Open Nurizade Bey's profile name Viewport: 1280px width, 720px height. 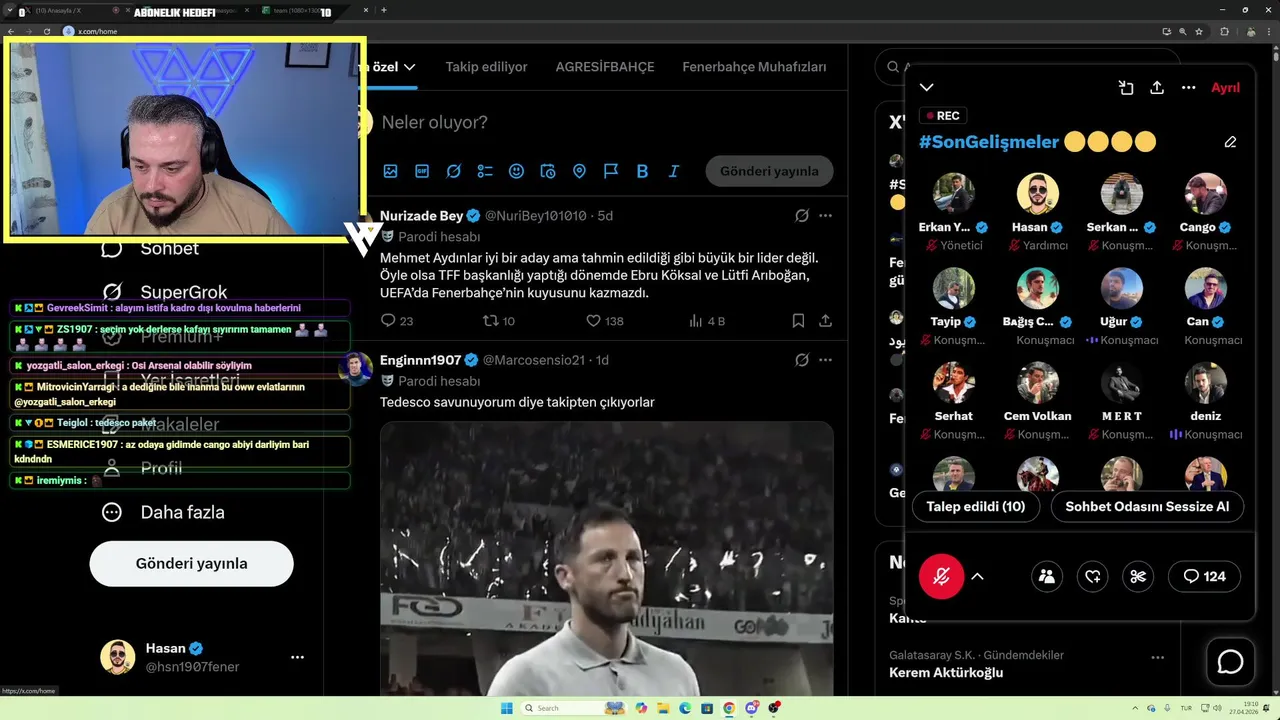[x=421, y=216]
